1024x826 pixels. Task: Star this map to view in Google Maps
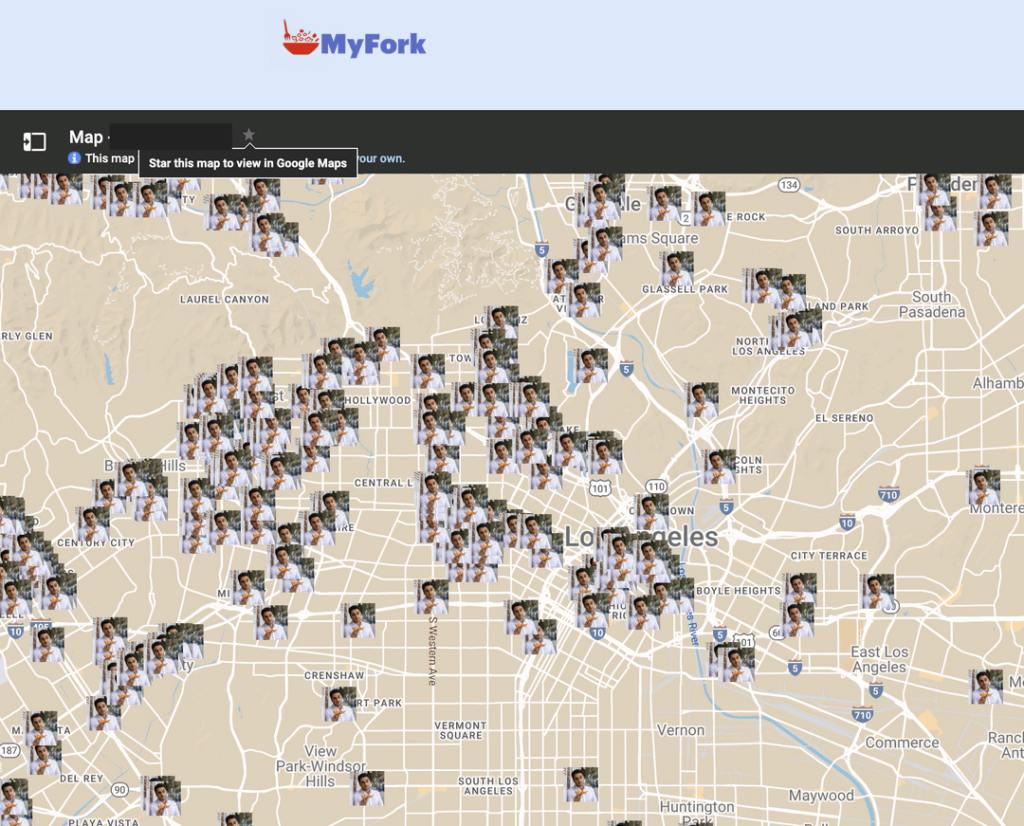pos(248,133)
